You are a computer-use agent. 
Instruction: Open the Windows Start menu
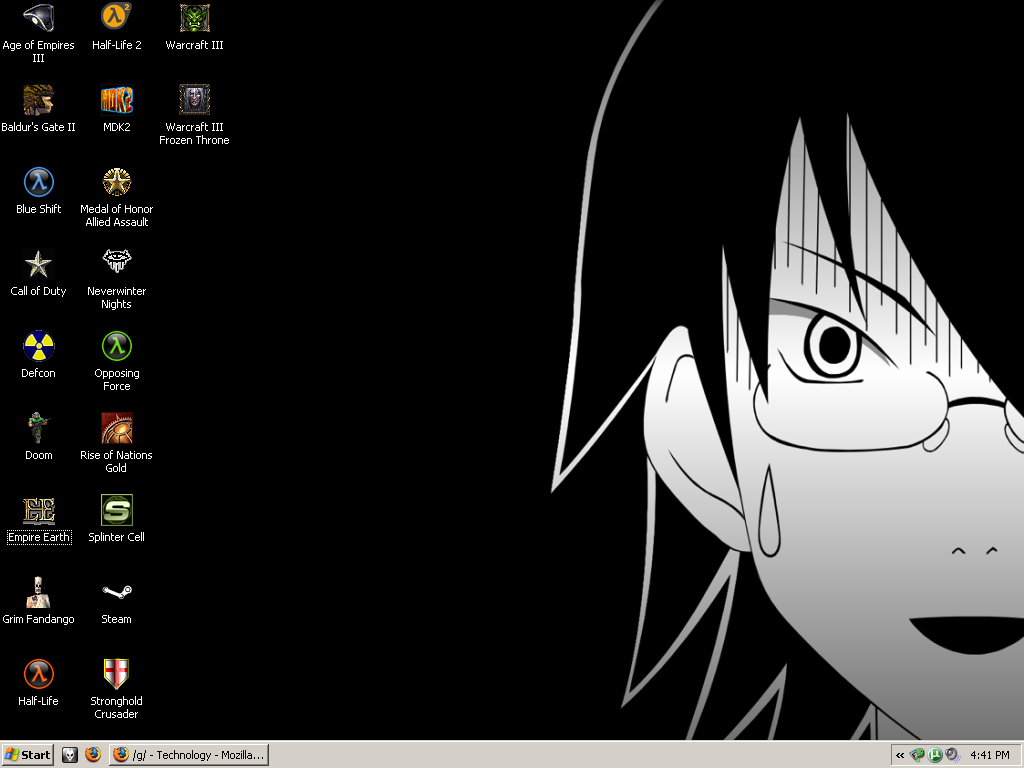click(27, 755)
